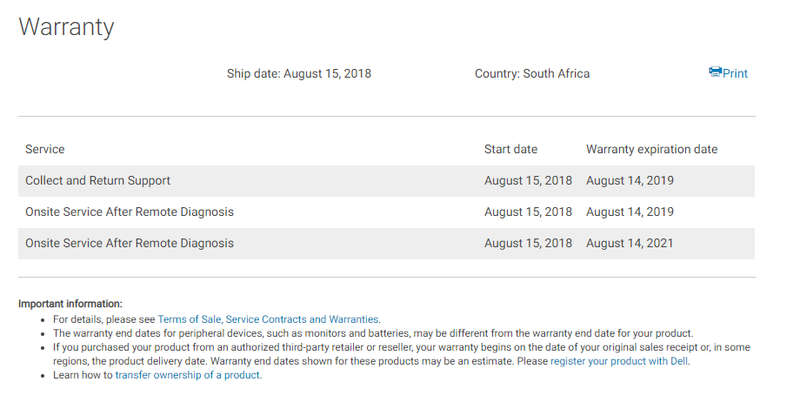The width and height of the screenshot is (800, 397).
Task: Follow register your product with Dell link
Action: coord(619,361)
